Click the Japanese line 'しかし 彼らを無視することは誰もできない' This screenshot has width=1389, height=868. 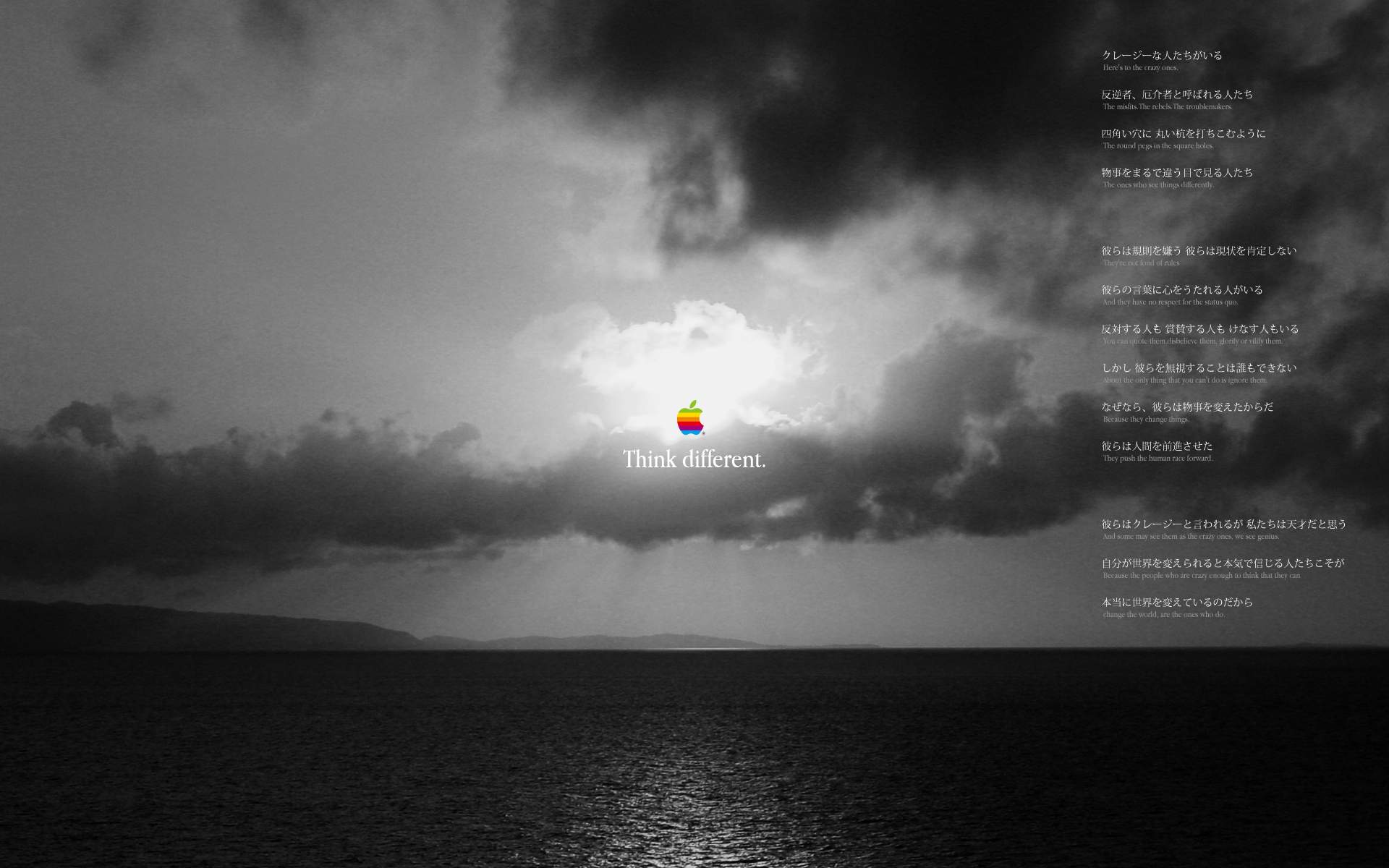(1199, 367)
